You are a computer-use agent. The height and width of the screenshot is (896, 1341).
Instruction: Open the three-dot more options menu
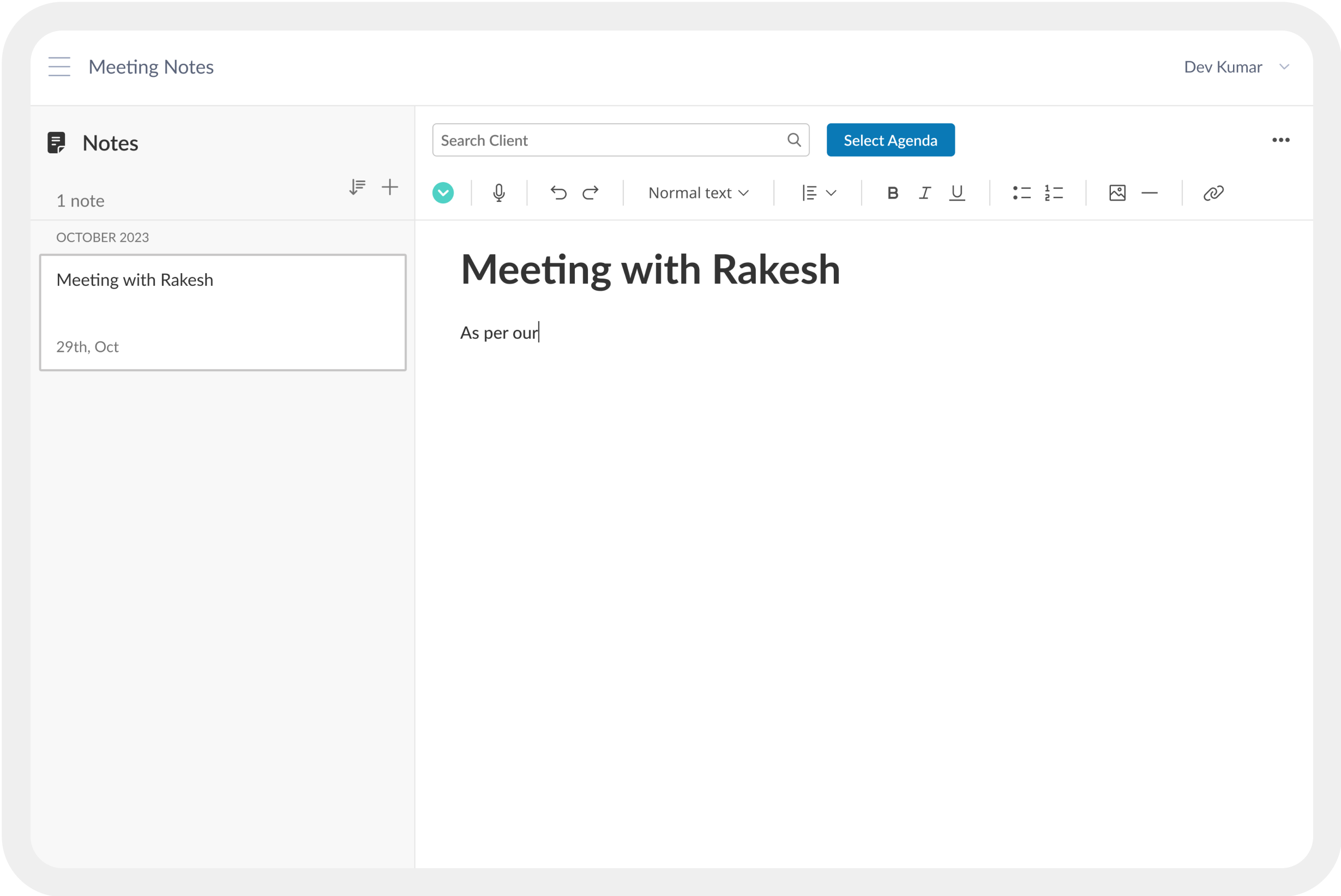[x=1280, y=140]
